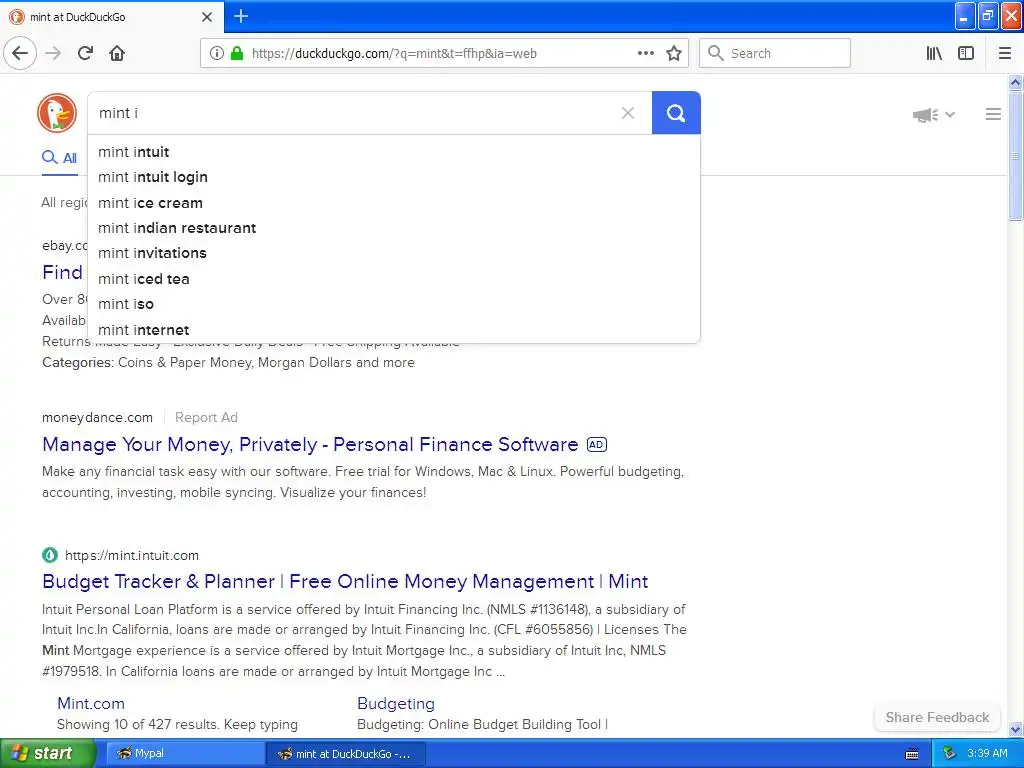Open 'Manage Your Money, Privately' result
The image size is (1024, 768).
click(310, 445)
